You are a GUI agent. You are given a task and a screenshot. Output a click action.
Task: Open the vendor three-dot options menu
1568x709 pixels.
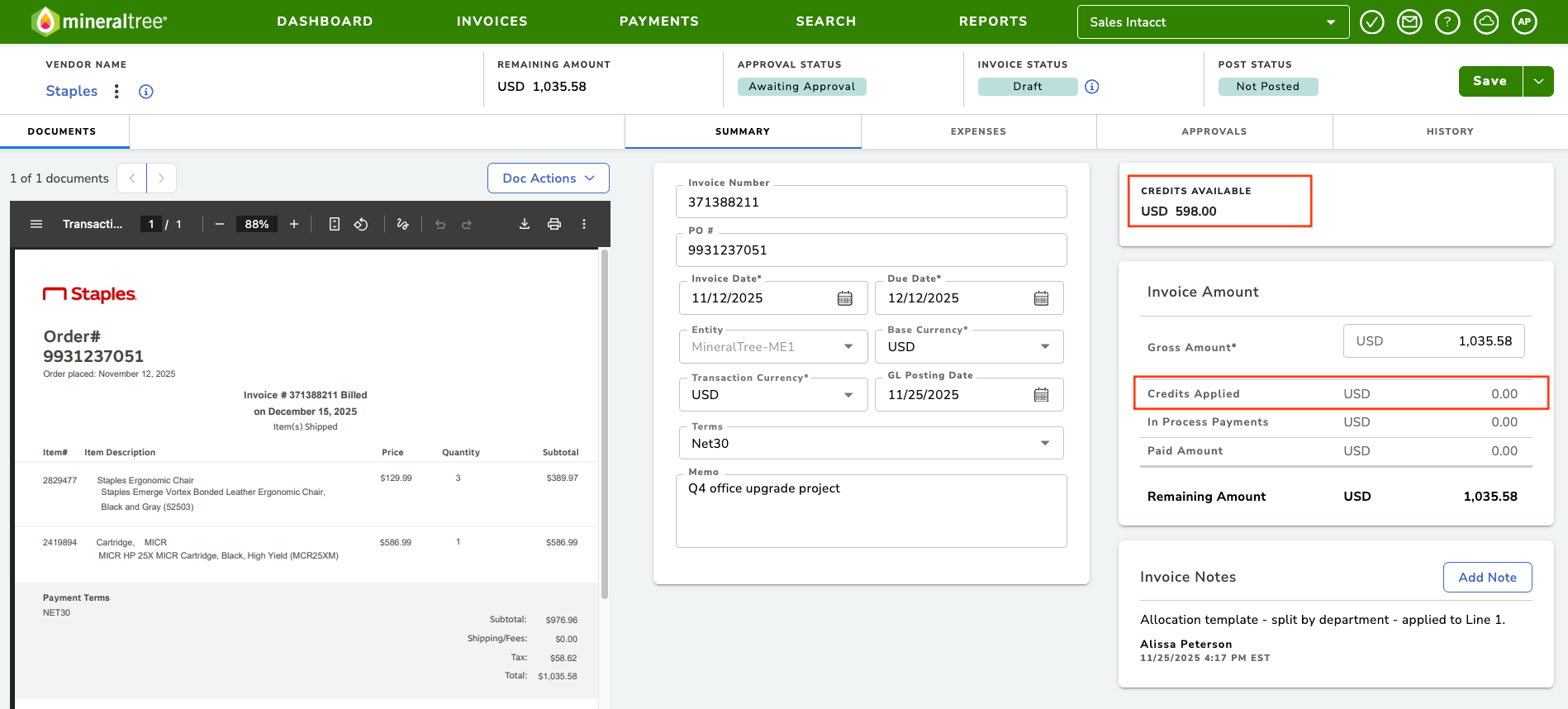pos(116,91)
